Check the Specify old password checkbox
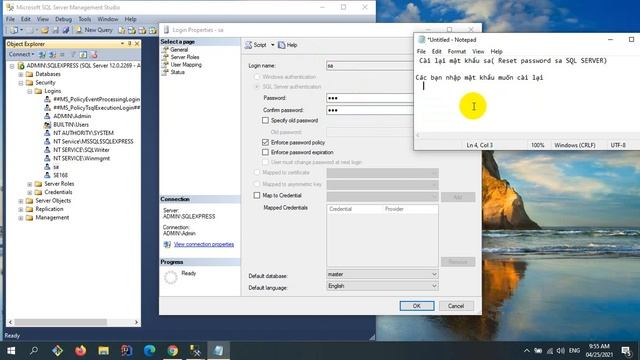The height and width of the screenshot is (360, 640). [265, 121]
